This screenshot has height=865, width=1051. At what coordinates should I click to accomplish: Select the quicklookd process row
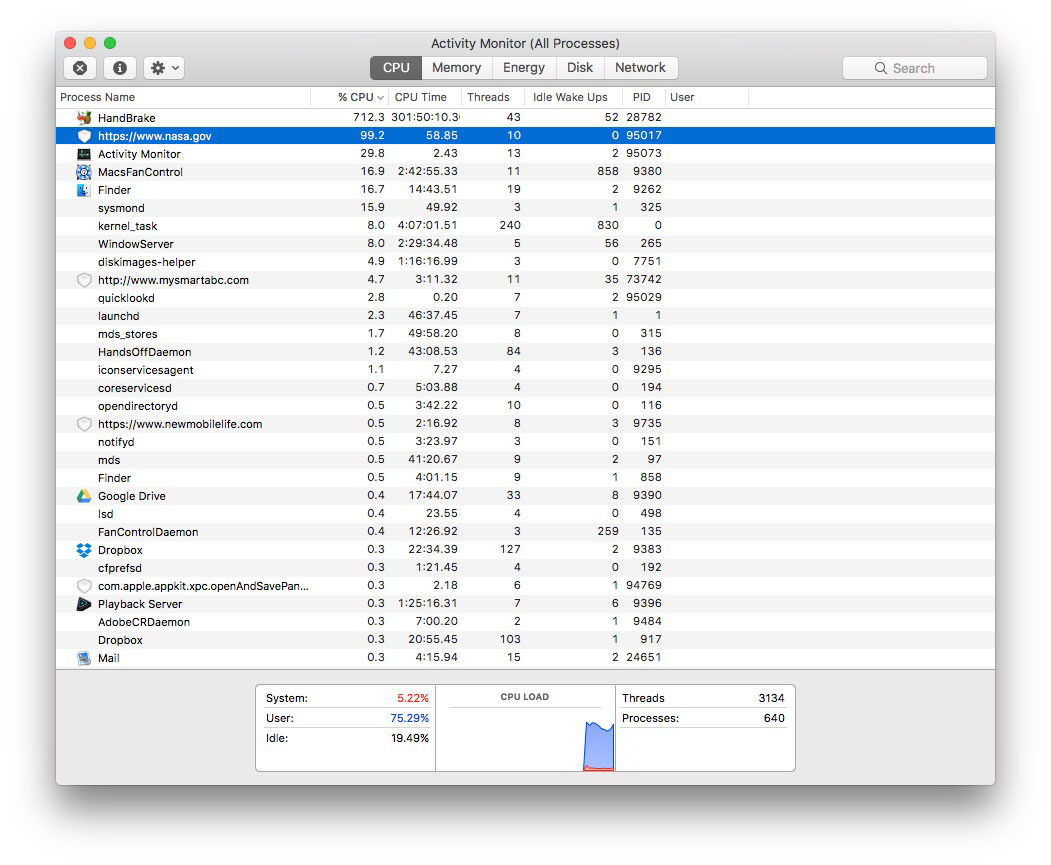(525, 297)
